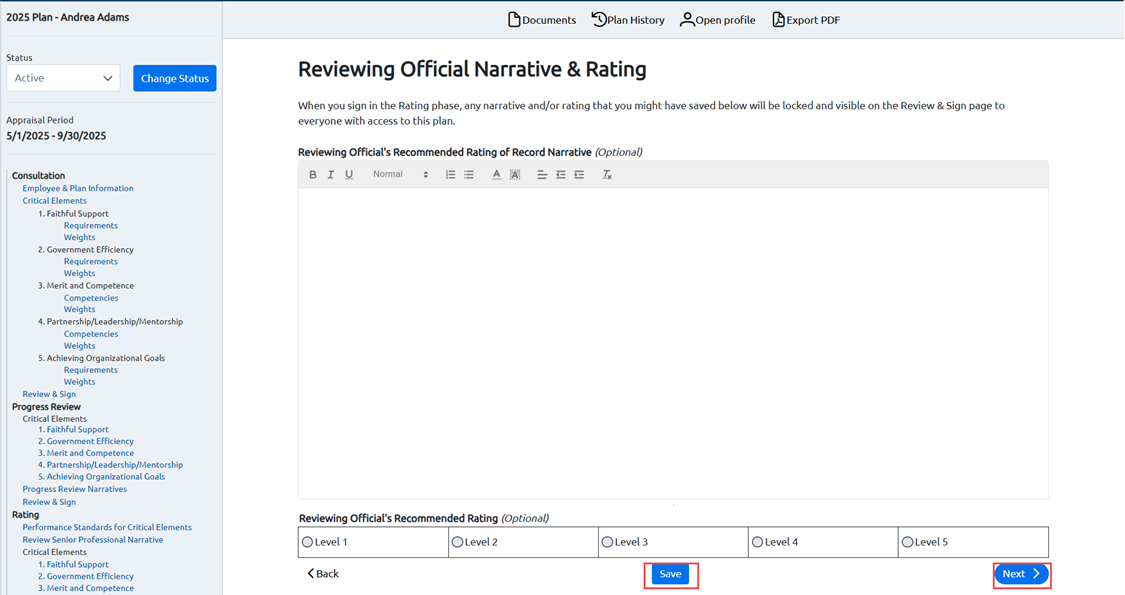Viewport: 1125px width, 595px height.
Task: Open Competencies under Merit and Competence
Action: coord(91,298)
